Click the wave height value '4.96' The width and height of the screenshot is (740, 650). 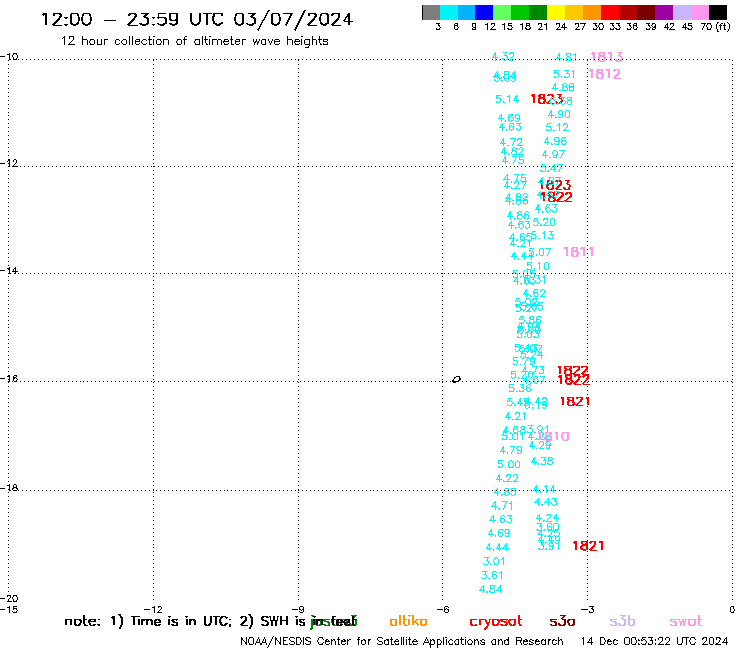(x=555, y=141)
